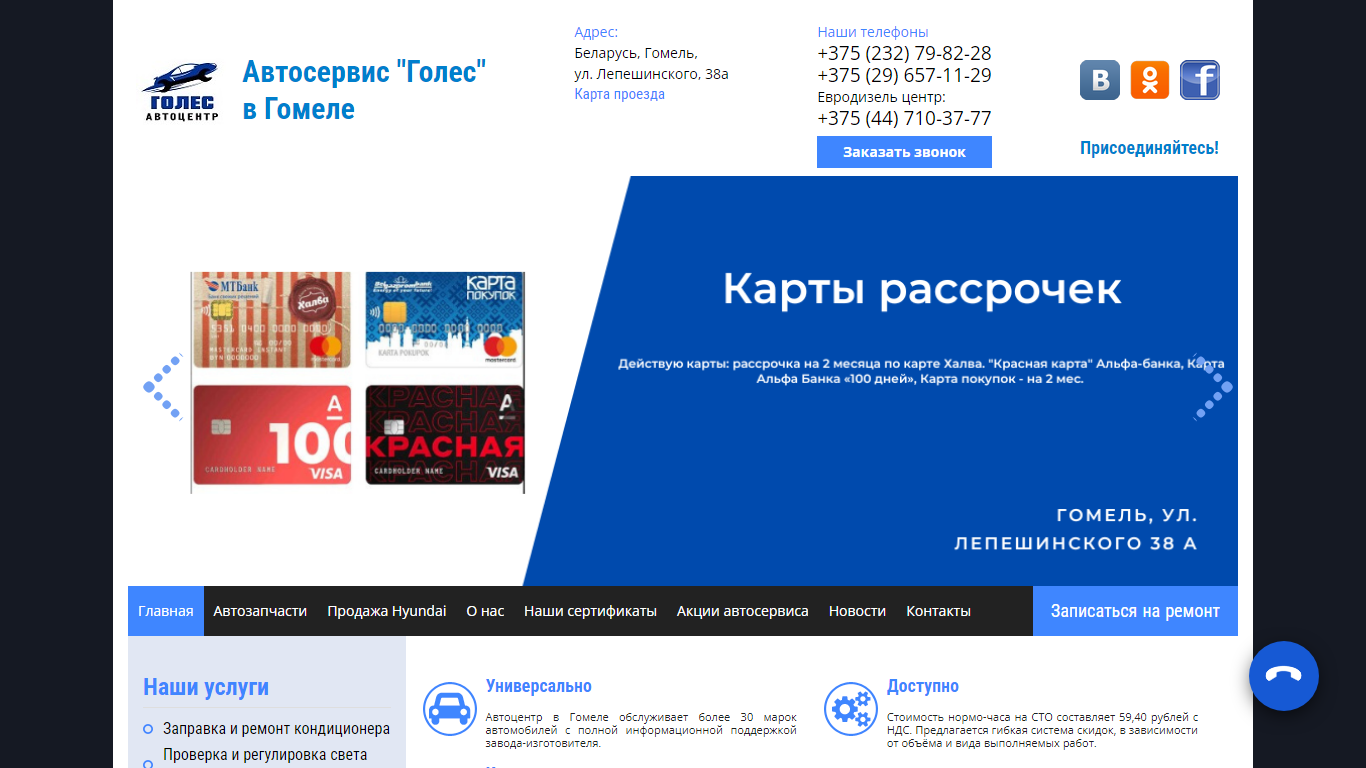Screen dimensions: 1366x768
Task: Click phone number +375 (29) 657-11-29
Action: tap(904, 75)
